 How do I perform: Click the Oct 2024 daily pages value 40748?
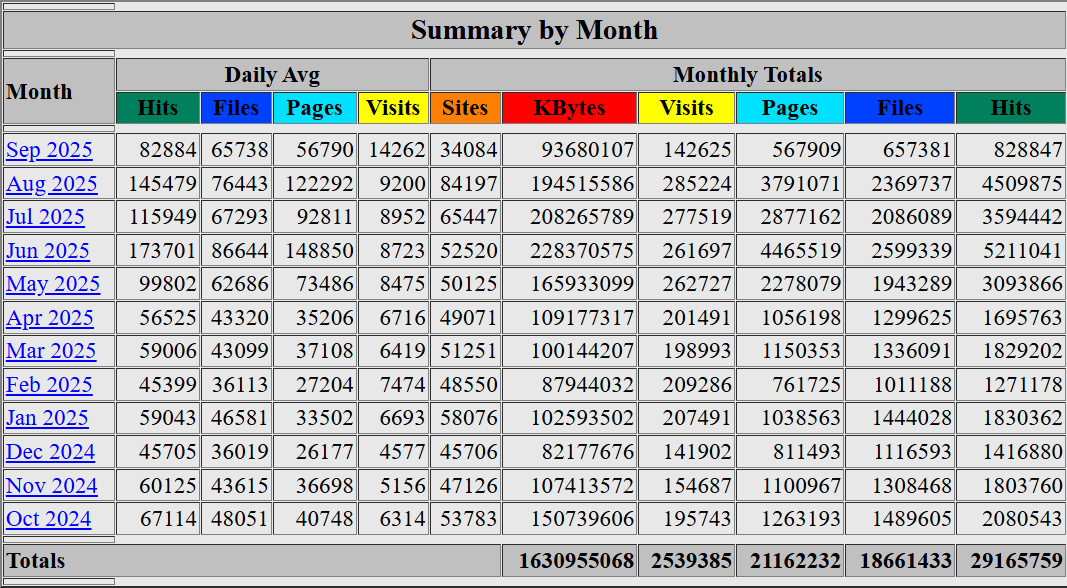pyautogui.click(x=325, y=519)
